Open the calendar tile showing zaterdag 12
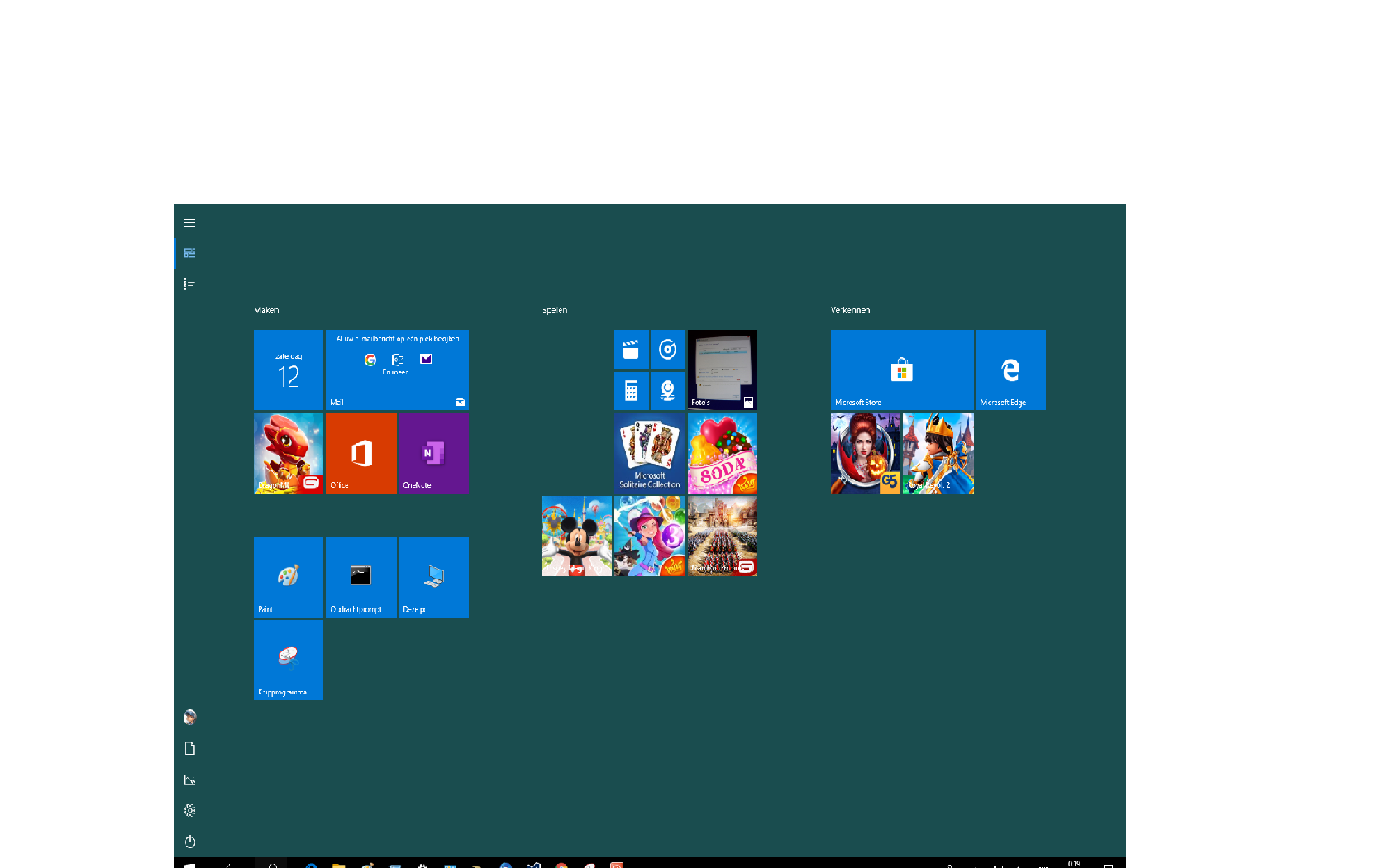 (x=288, y=370)
